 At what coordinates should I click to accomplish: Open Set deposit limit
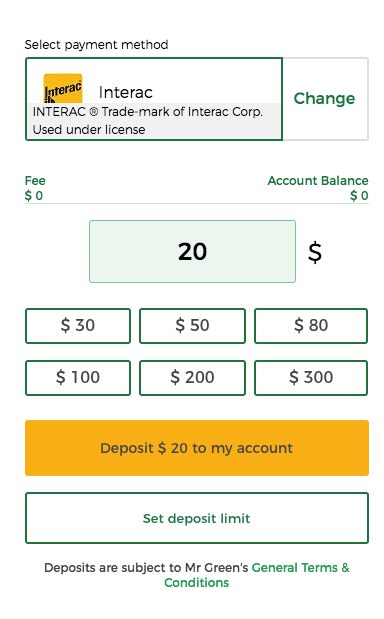[x=197, y=518]
